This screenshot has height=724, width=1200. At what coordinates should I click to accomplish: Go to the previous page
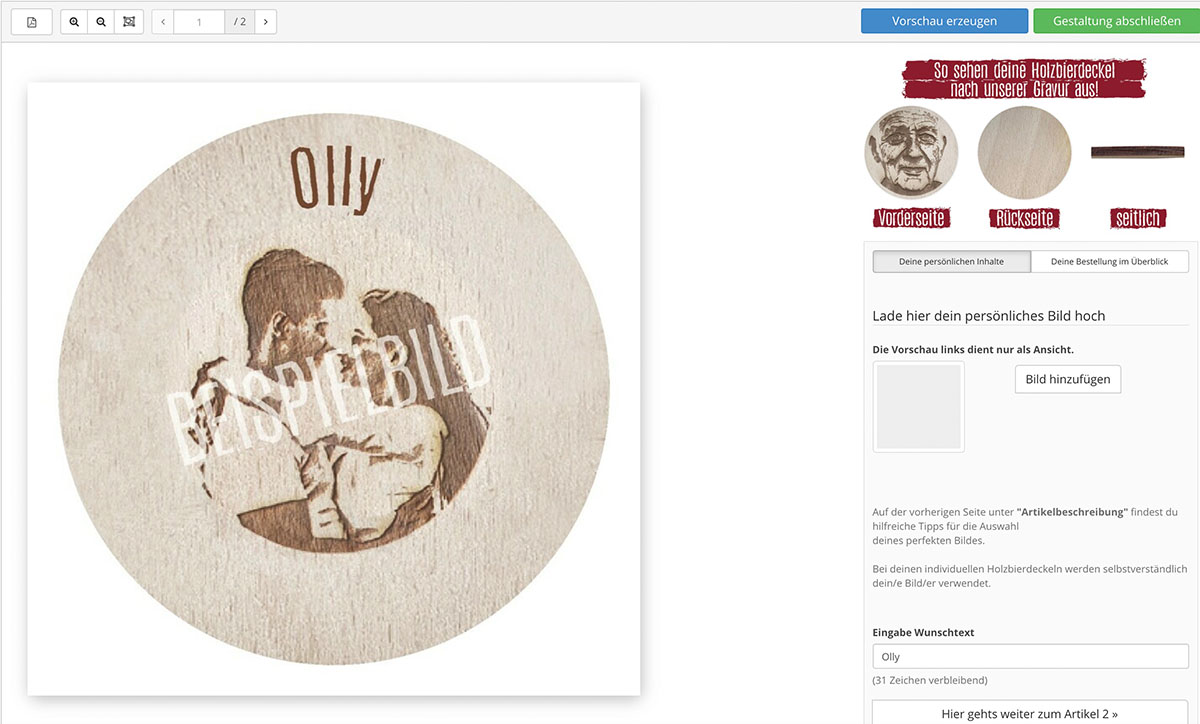(163, 21)
